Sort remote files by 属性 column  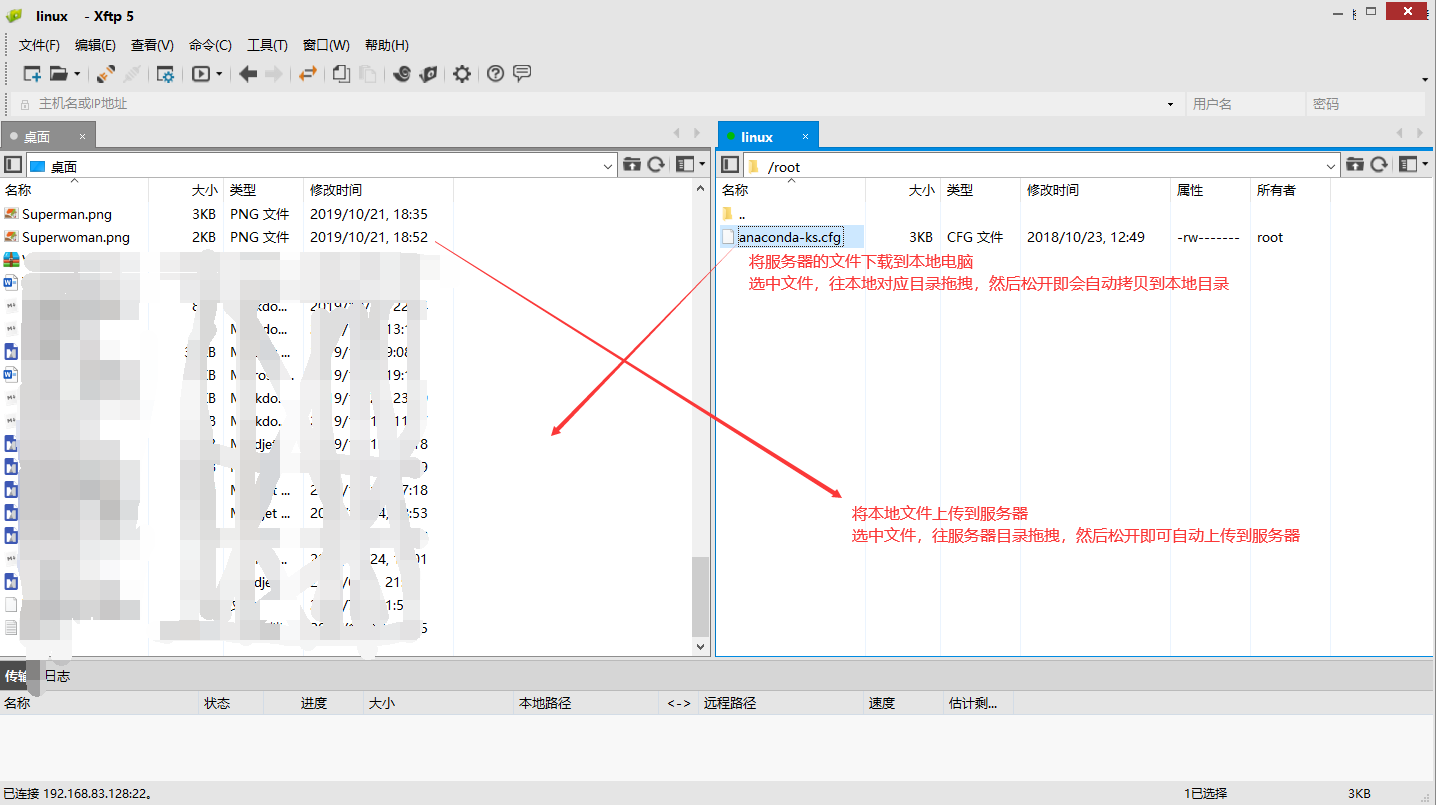pyautogui.click(x=1211, y=190)
